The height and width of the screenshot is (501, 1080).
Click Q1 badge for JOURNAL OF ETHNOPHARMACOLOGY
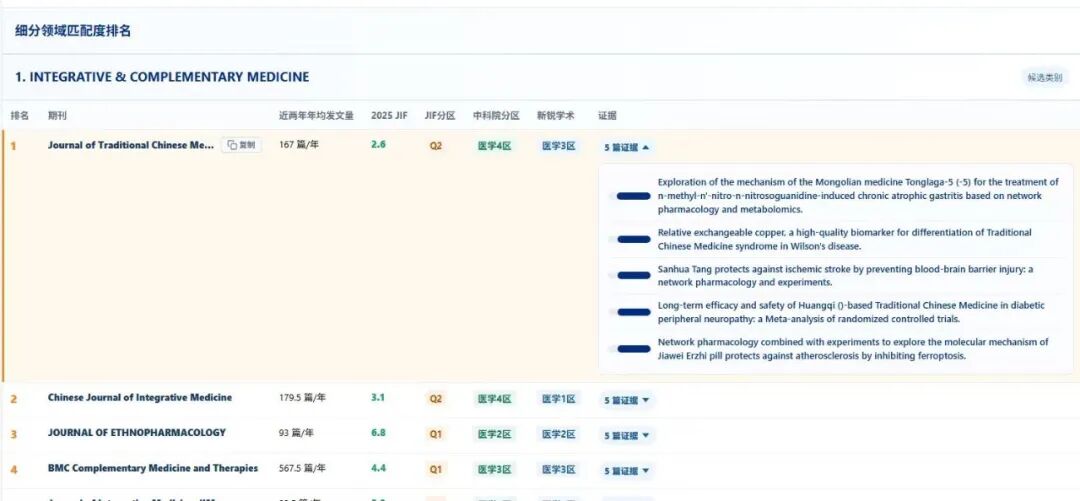(435, 434)
